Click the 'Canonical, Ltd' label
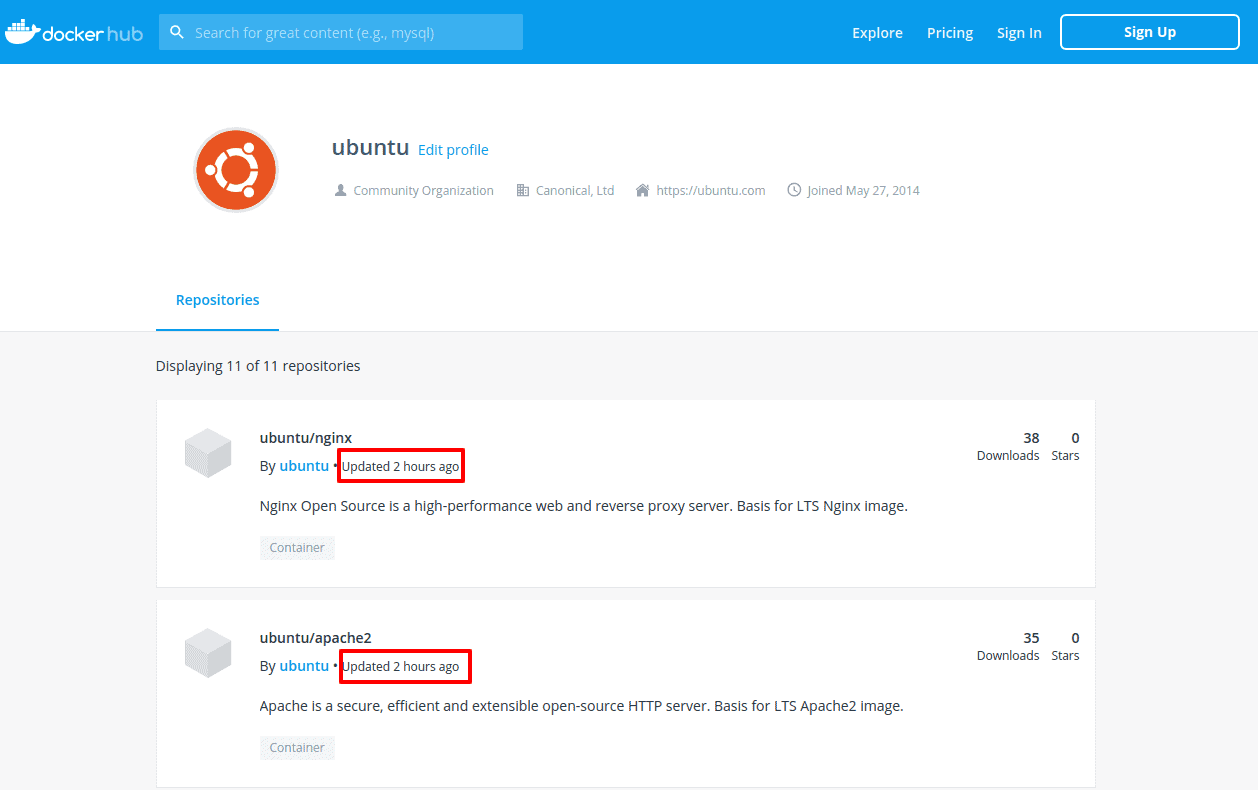The image size is (1258, 790). pos(575,190)
